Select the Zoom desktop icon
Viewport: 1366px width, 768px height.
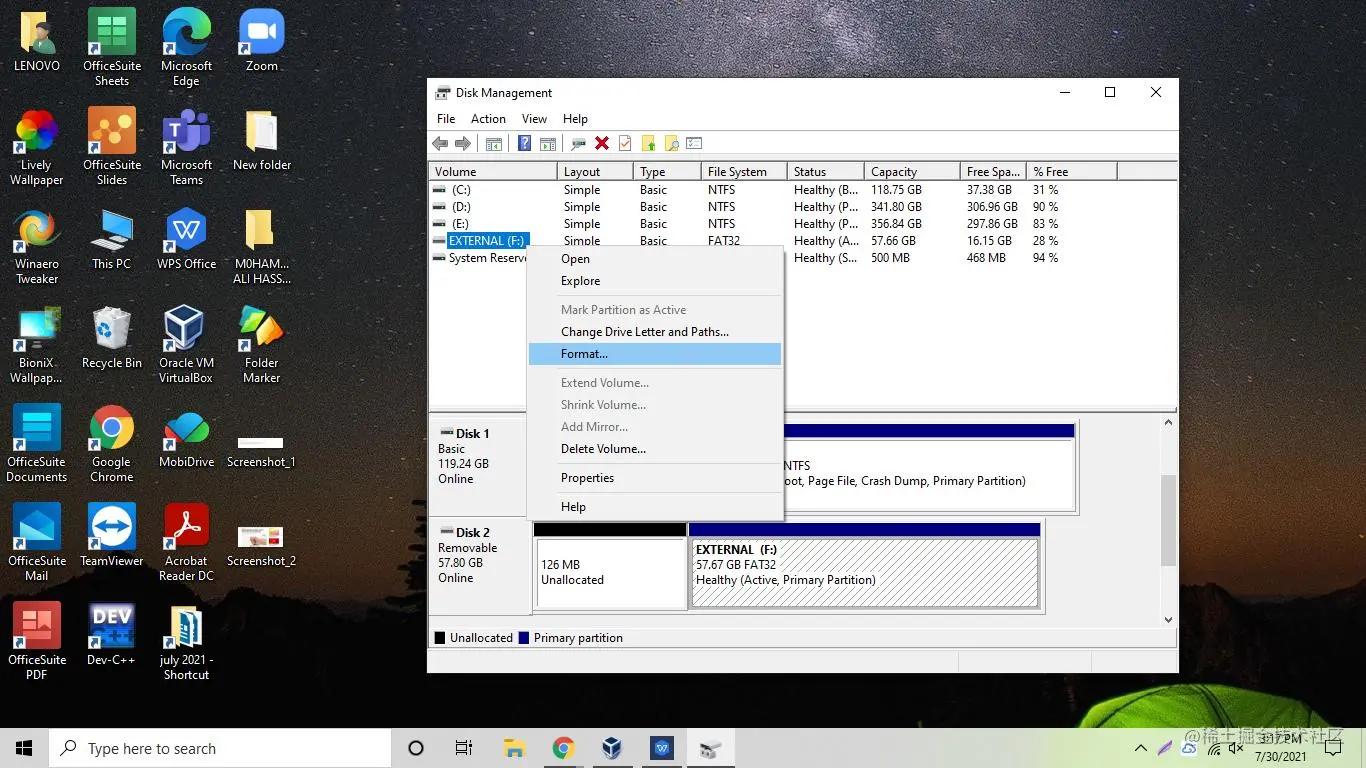[x=262, y=40]
